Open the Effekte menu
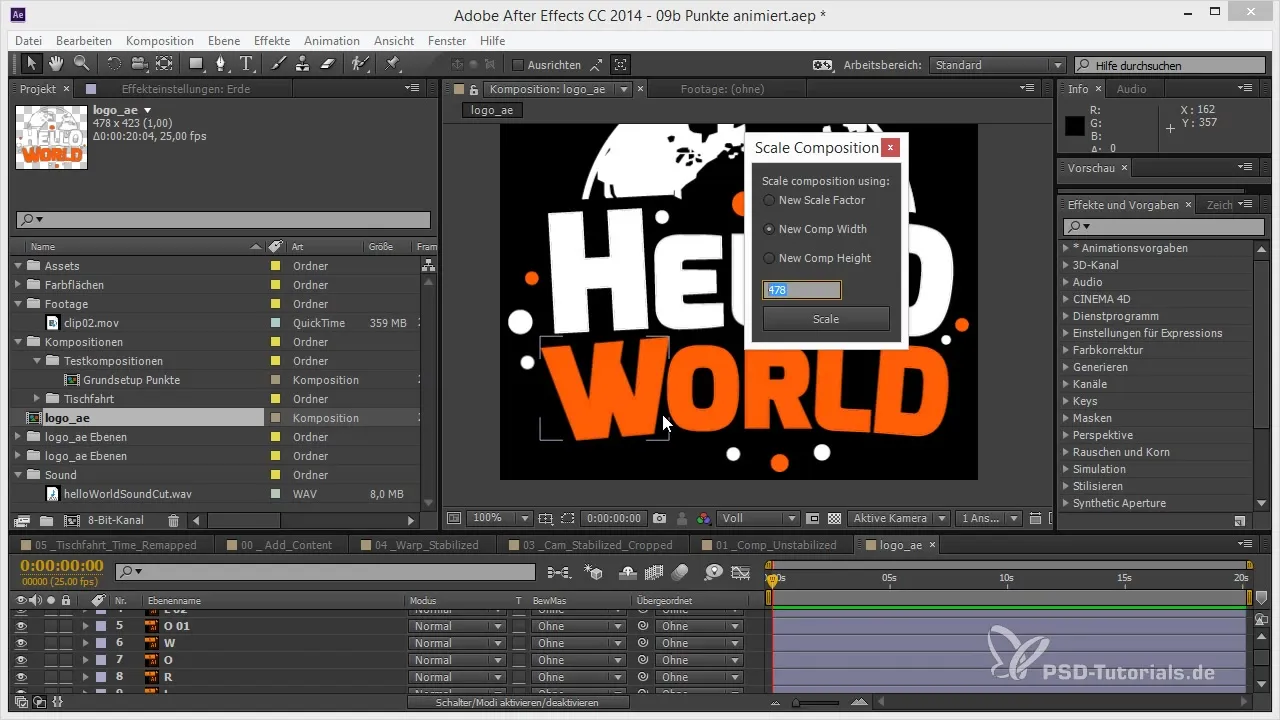Viewport: 1280px width, 720px height. tap(272, 41)
